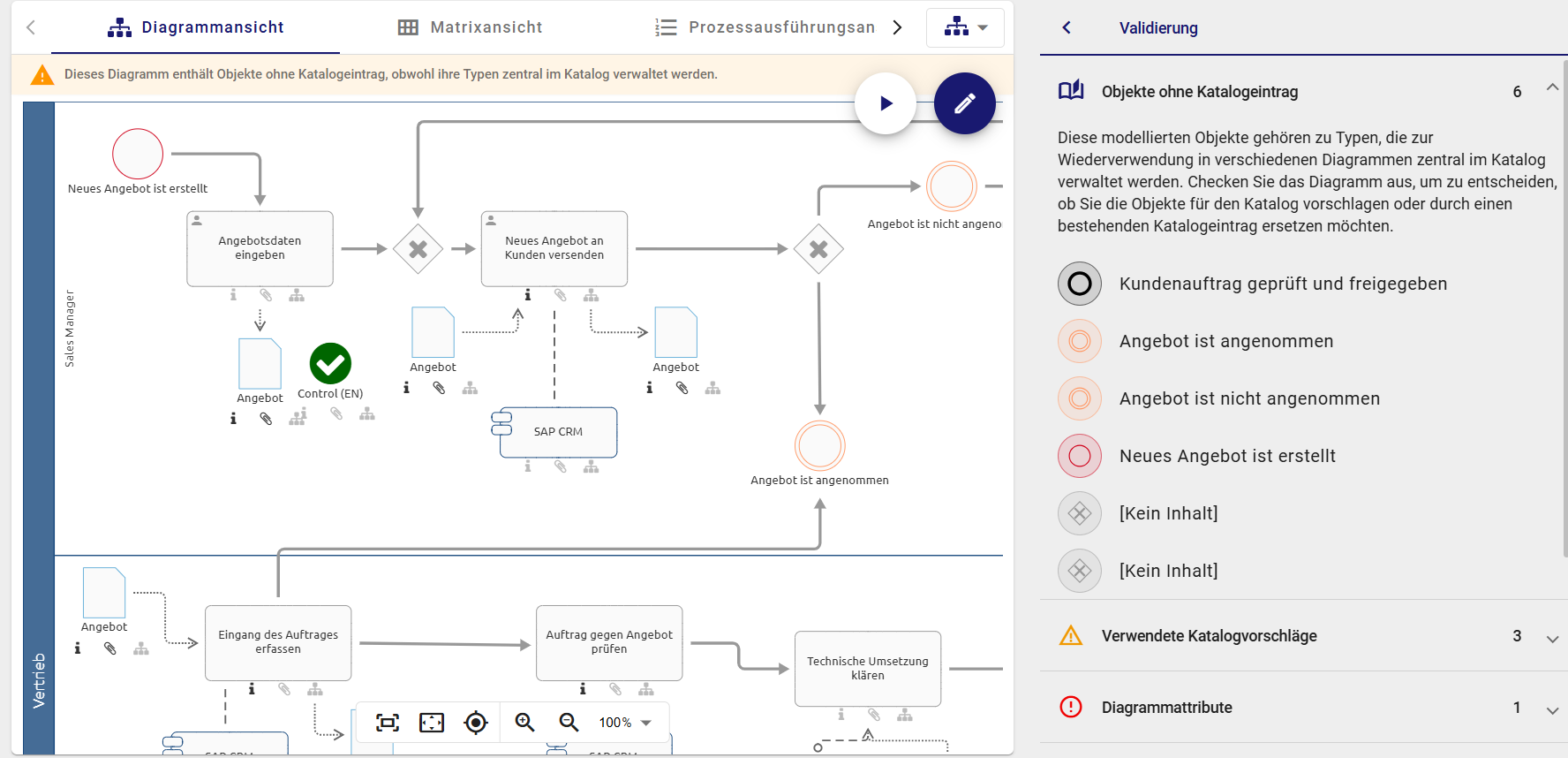Screen dimensions: 1568x758
Task: Click the Diagrammattribute error circle icon
Action: coord(1071,707)
